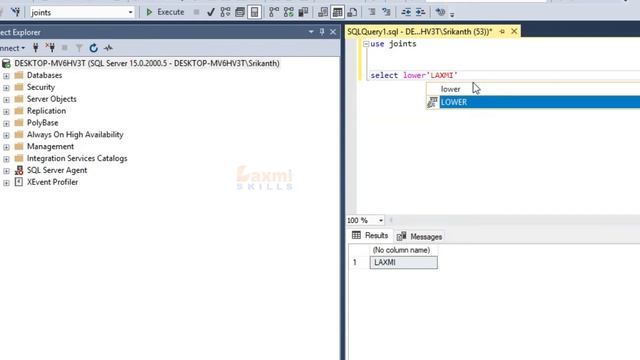Switch to the Results tab
The height and width of the screenshot is (360, 640).
click(x=370, y=236)
